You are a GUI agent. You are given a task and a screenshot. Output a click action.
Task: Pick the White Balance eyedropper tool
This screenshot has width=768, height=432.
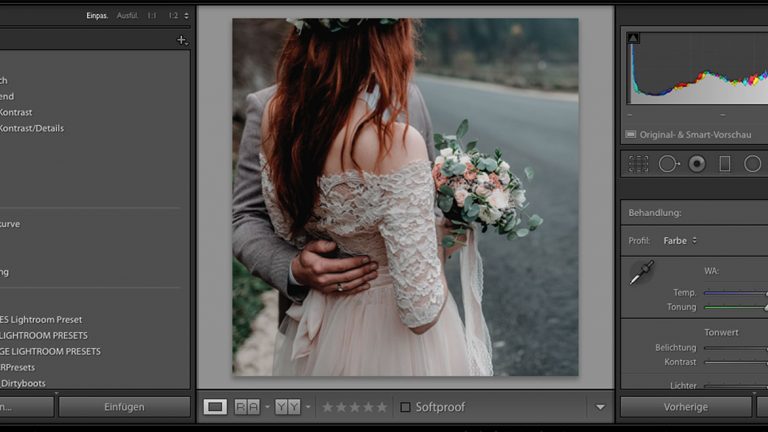[x=641, y=272]
